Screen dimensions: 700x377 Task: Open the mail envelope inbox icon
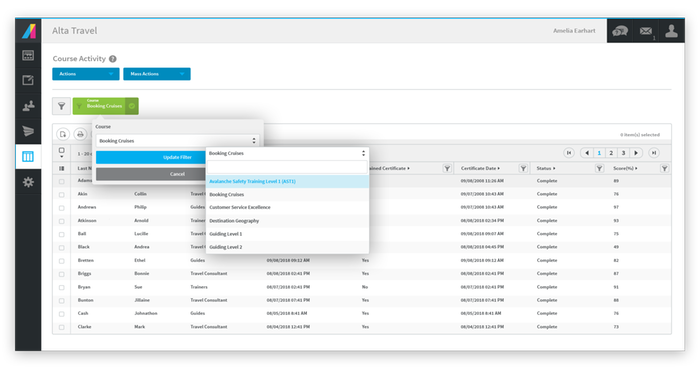pyautogui.click(x=646, y=31)
